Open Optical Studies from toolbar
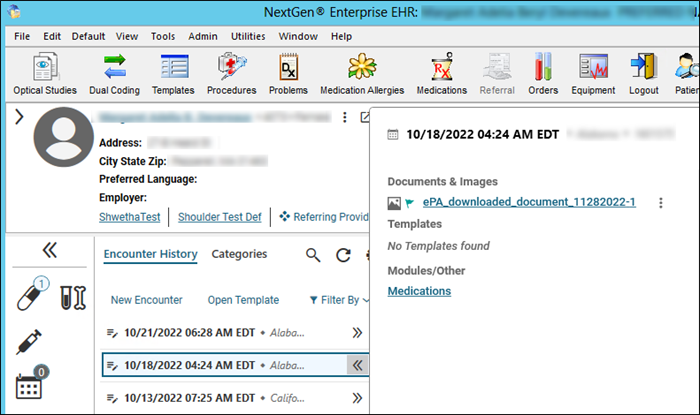 tap(45, 74)
